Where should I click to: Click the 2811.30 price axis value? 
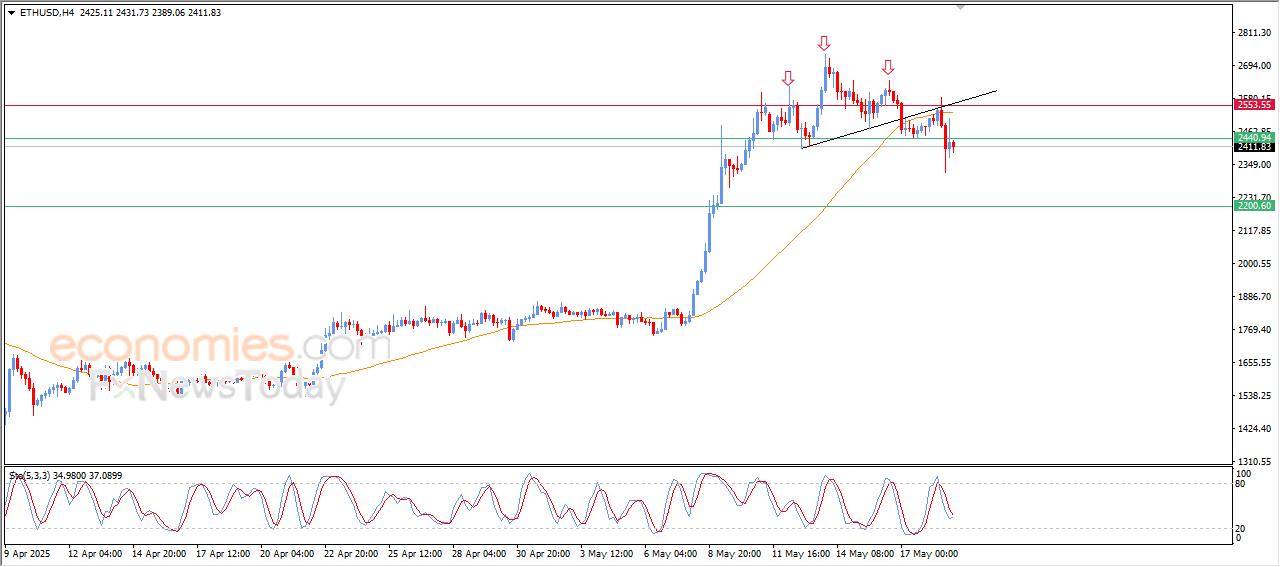point(1254,33)
